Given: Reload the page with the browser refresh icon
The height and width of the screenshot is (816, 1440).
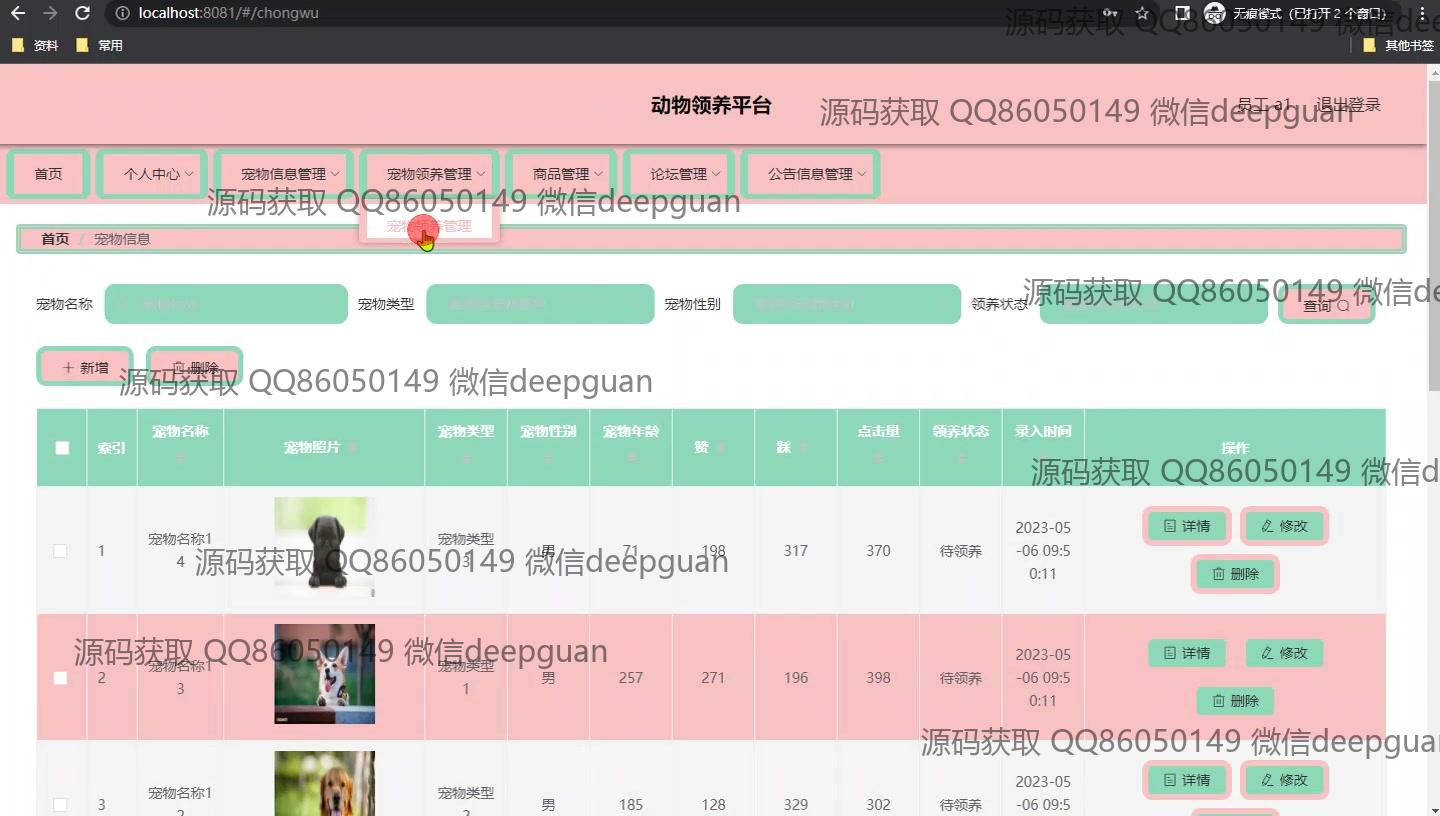Looking at the screenshot, I should 83,14.
